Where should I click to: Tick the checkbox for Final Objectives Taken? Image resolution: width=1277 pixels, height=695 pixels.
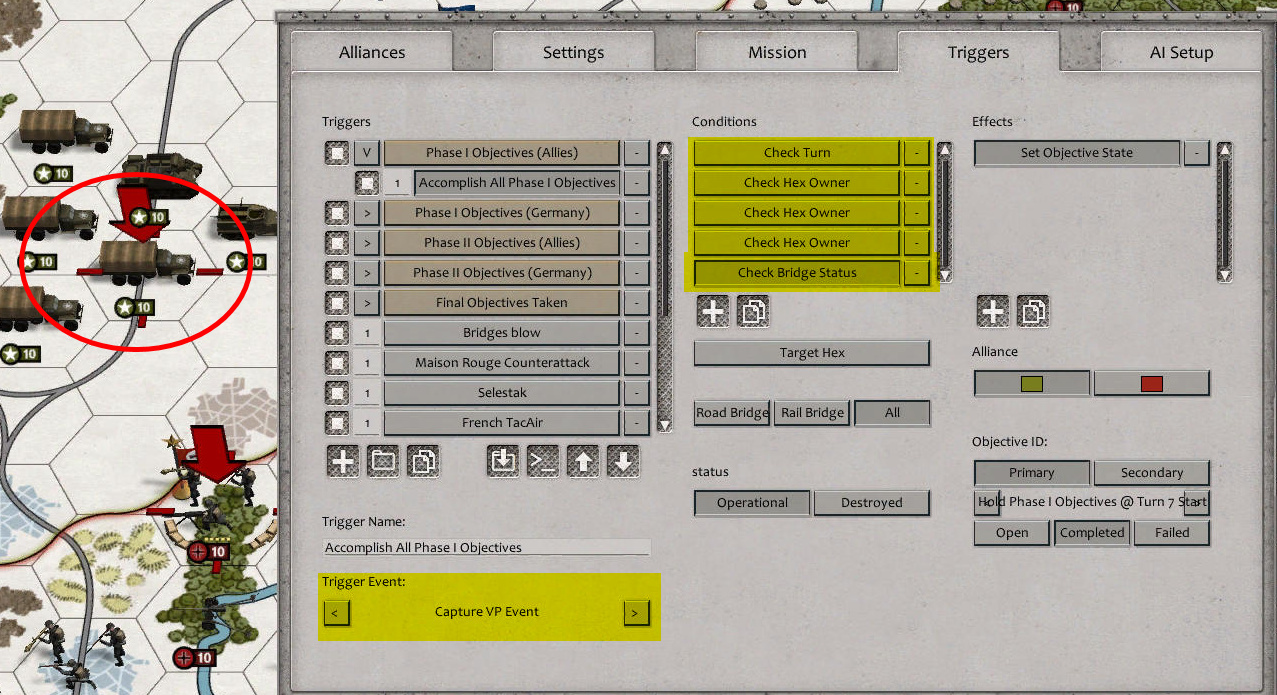click(337, 303)
